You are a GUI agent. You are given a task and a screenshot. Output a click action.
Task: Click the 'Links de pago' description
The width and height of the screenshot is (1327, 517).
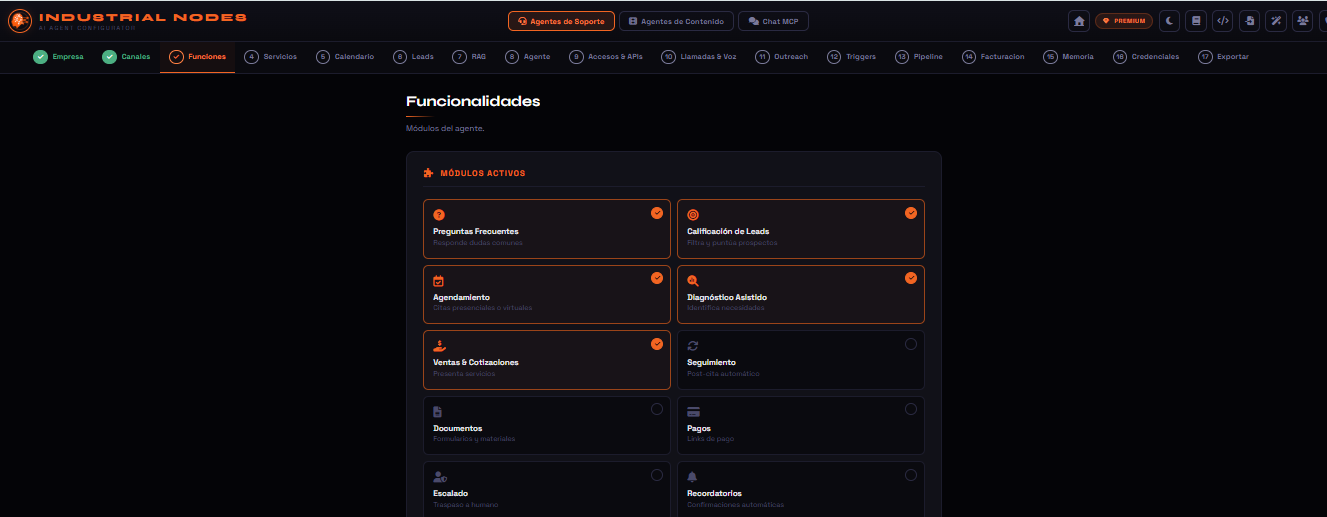point(711,439)
